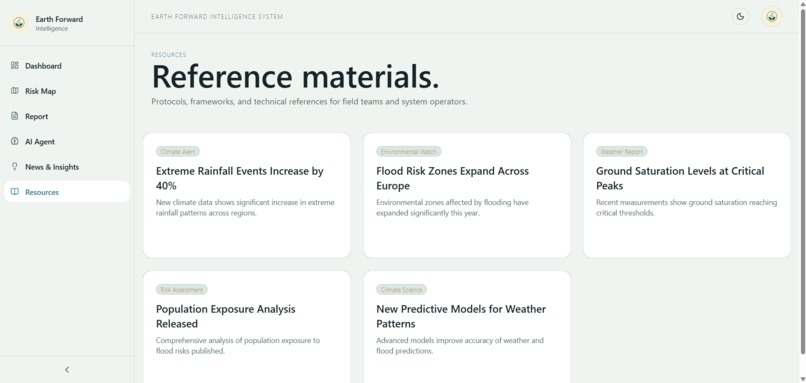The width and height of the screenshot is (806, 383).
Task: Click 'Comprehensive analysis of population exposure' description
Action: coord(238,345)
